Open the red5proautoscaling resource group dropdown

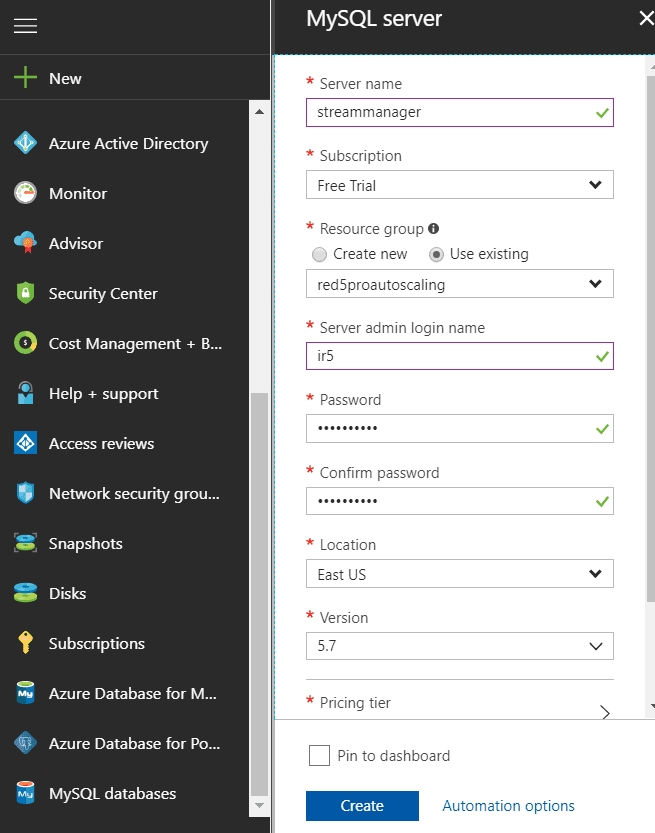point(460,284)
